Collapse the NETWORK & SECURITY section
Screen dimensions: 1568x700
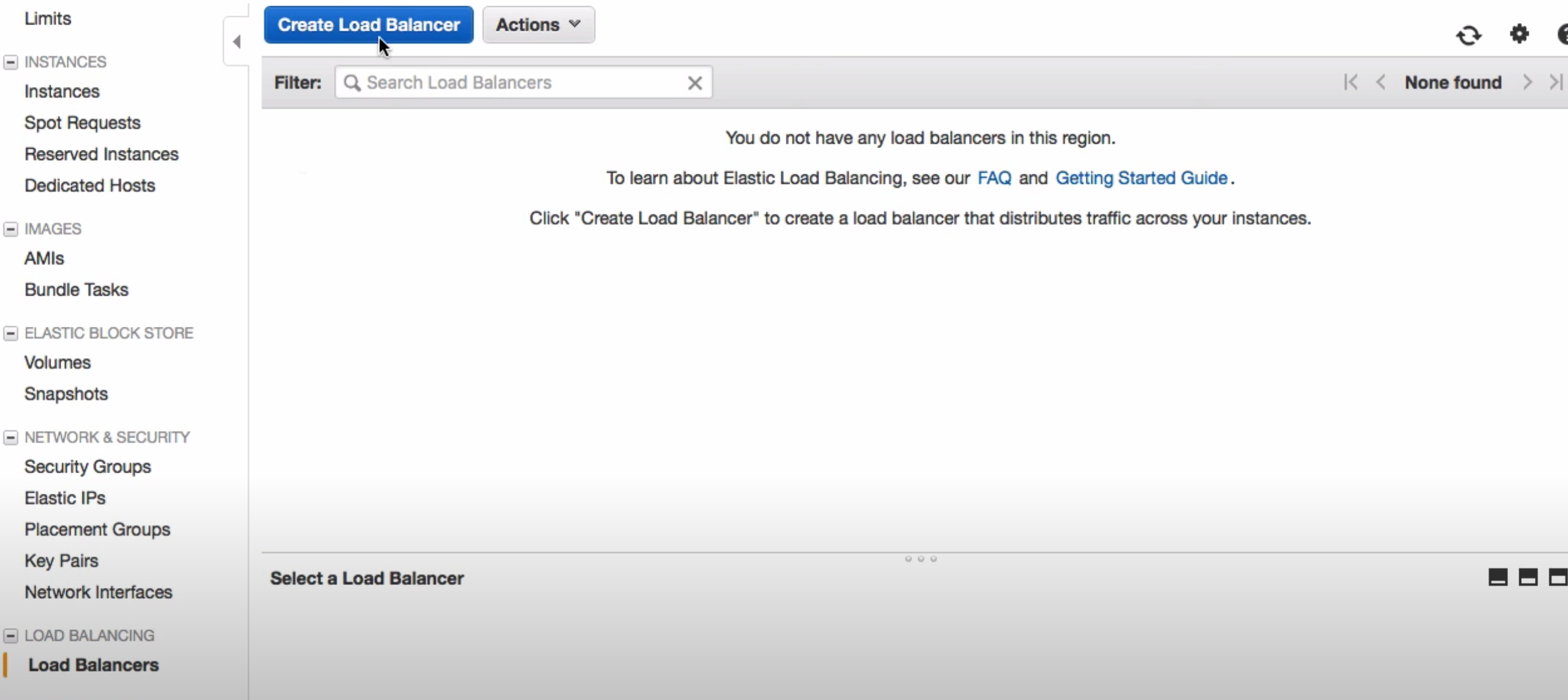pyautogui.click(x=11, y=437)
